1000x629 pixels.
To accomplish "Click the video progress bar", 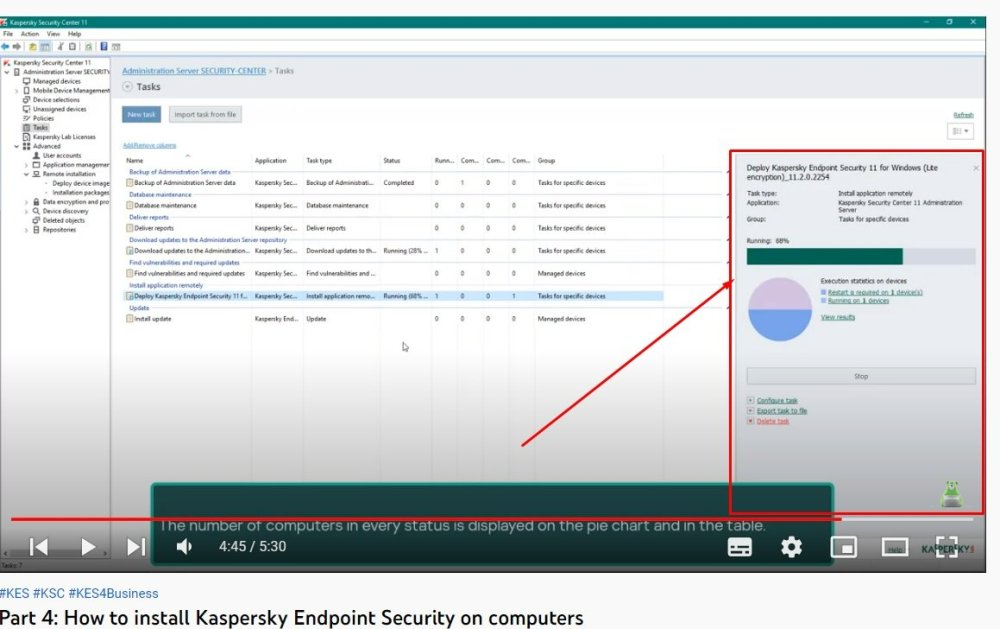I will 492,519.
